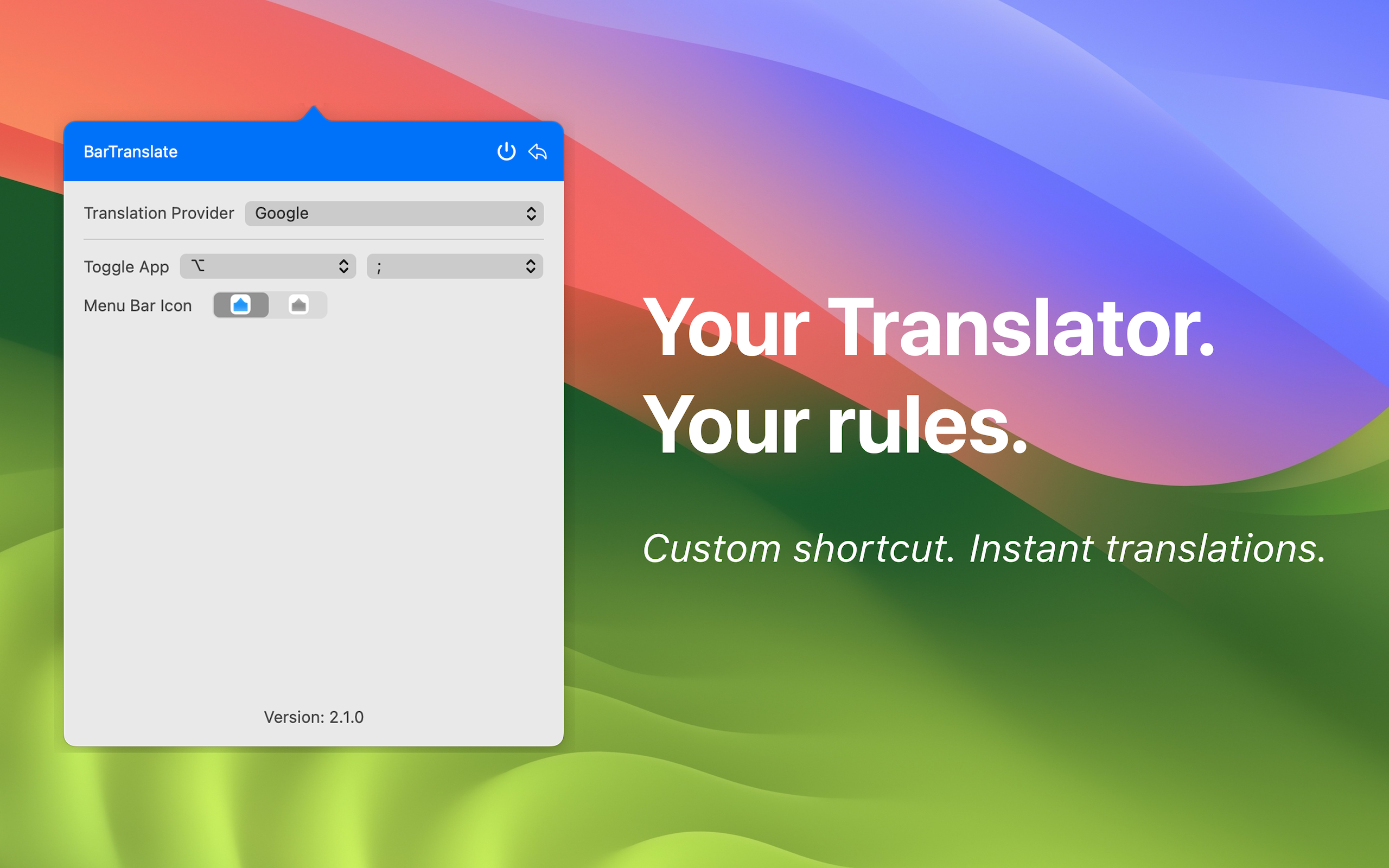Viewport: 1389px width, 868px height.
Task: Click the 'Your Translator.' headline
Action: click(928, 328)
